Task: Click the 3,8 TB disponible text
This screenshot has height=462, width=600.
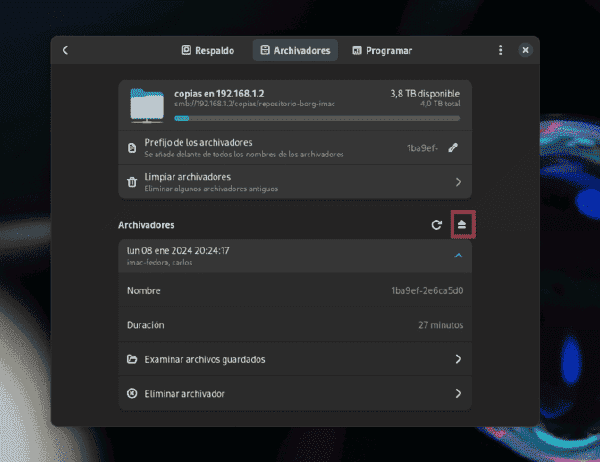Action: click(x=425, y=93)
